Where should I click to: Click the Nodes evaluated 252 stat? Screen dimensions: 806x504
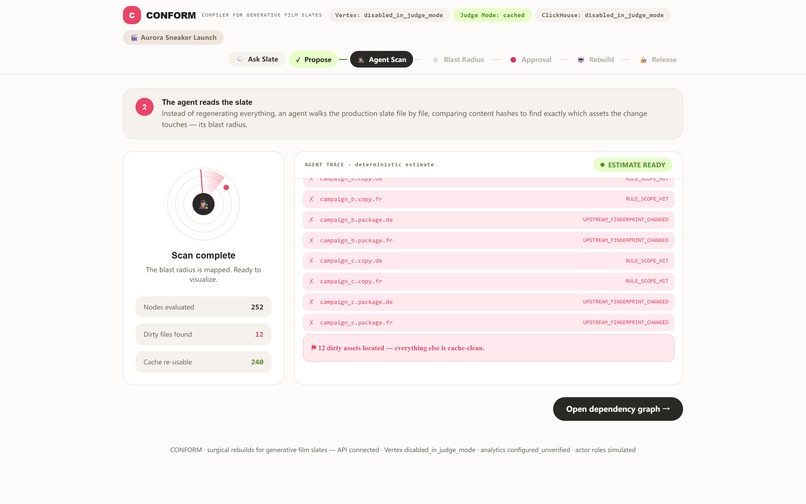click(x=204, y=307)
